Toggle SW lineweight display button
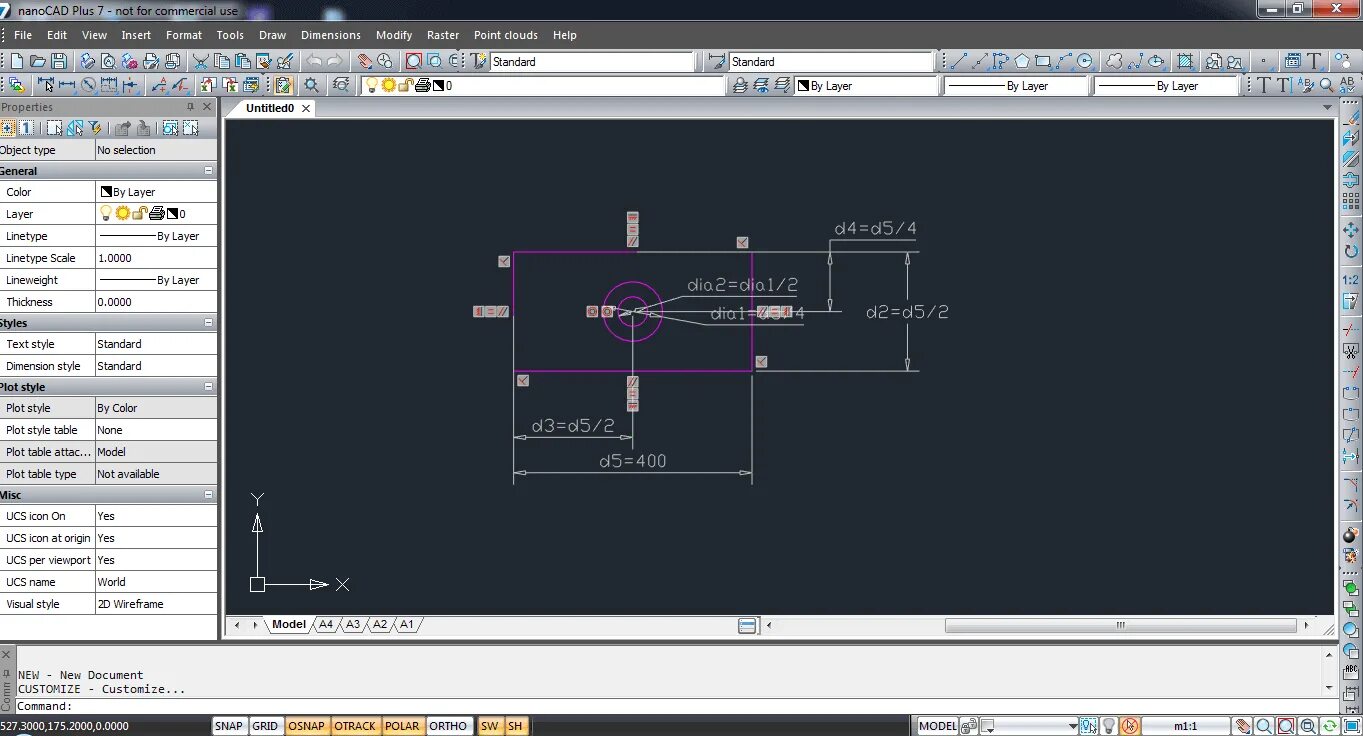Viewport: 1363px width, 736px height. (490, 726)
